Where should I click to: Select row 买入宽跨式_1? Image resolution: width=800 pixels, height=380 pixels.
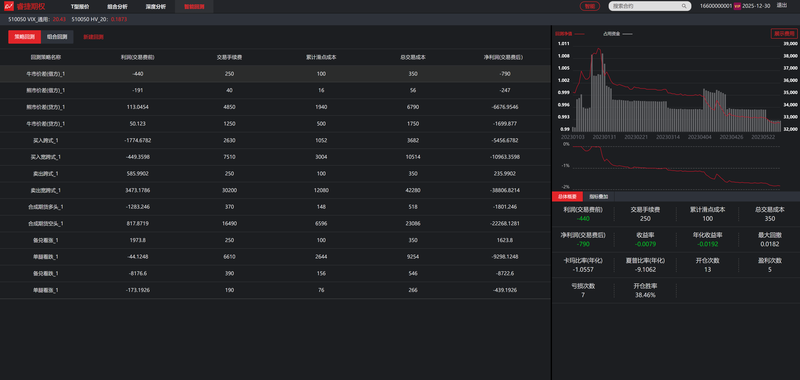[x=276, y=157]
